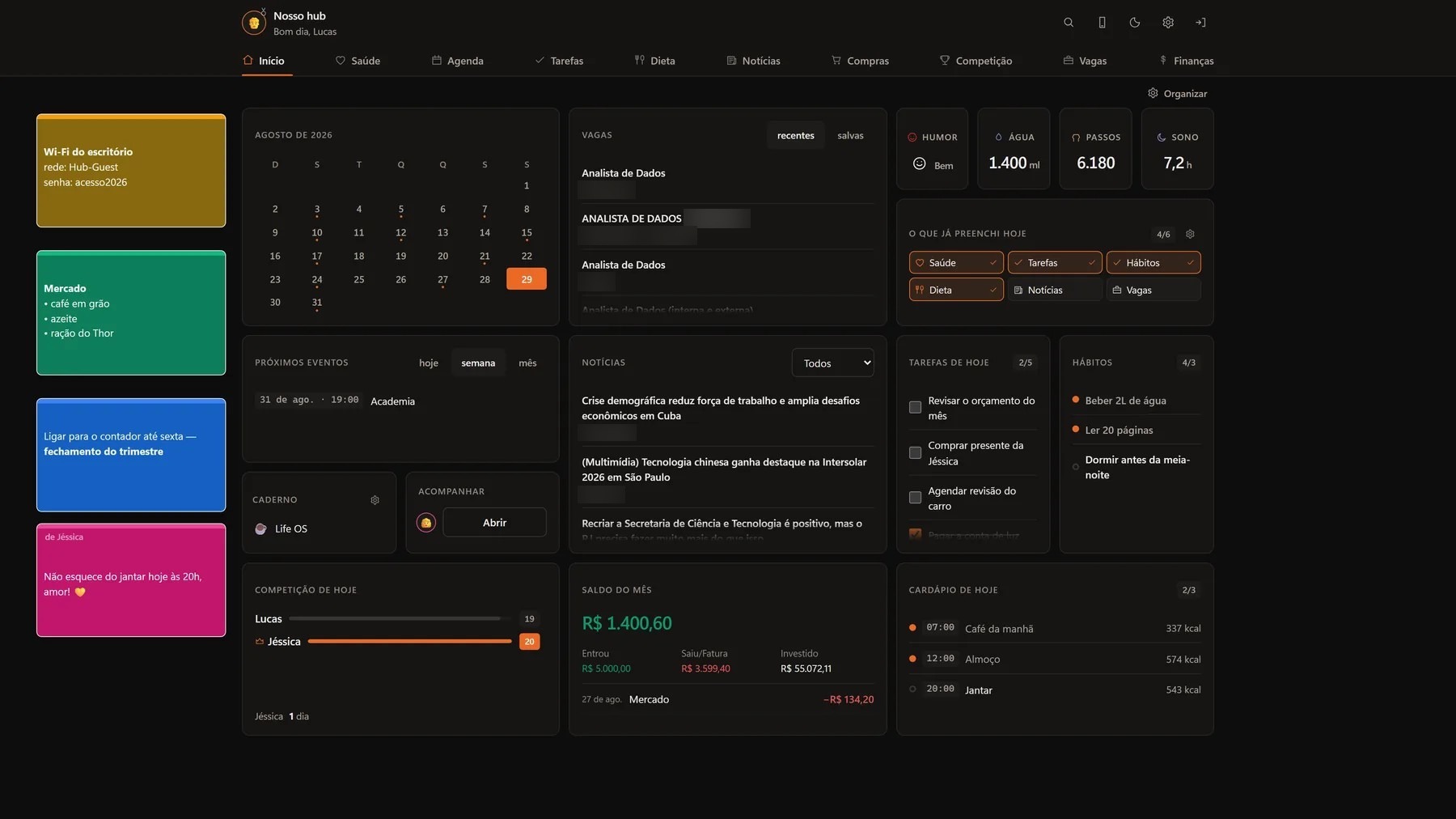
Task: Click the Saúde heart icon chip
Action: pos(920,263)
